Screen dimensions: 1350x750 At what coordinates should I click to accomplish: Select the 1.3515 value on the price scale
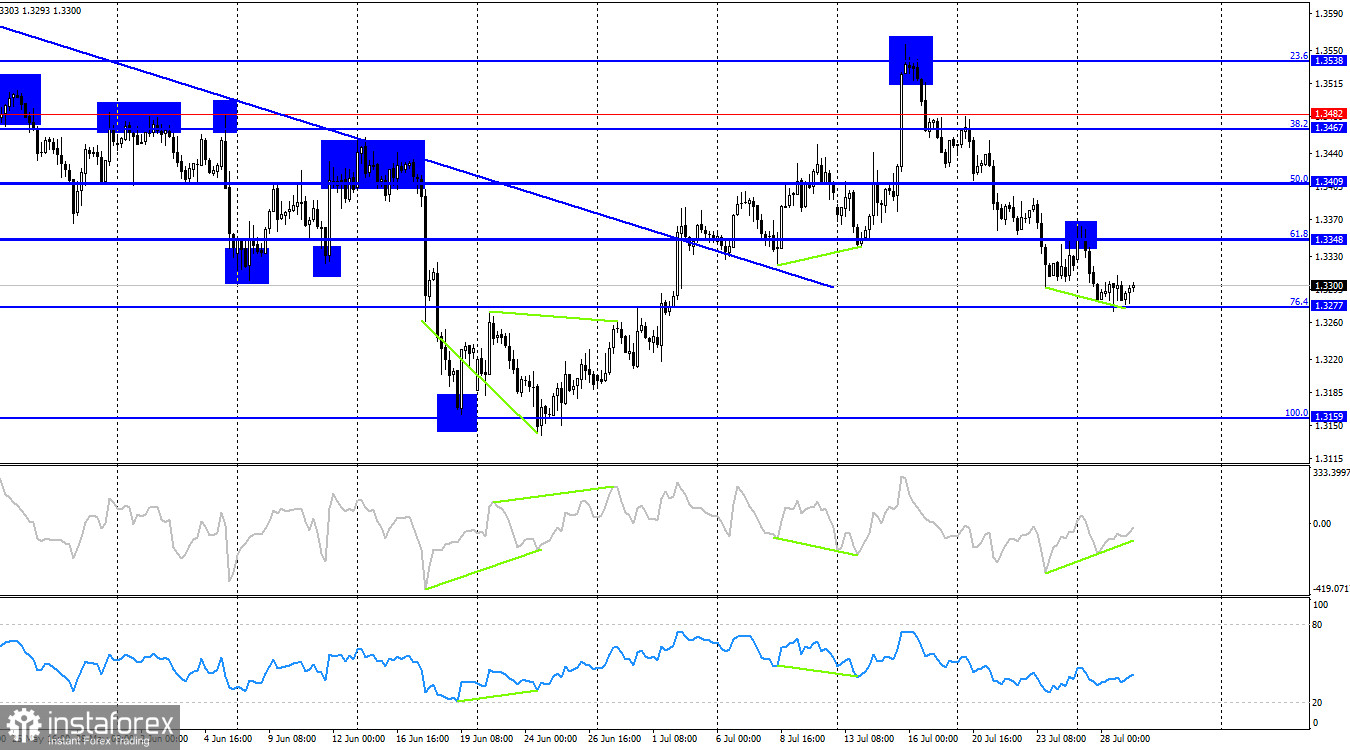pyautogui.click(x=1329, y=84)
